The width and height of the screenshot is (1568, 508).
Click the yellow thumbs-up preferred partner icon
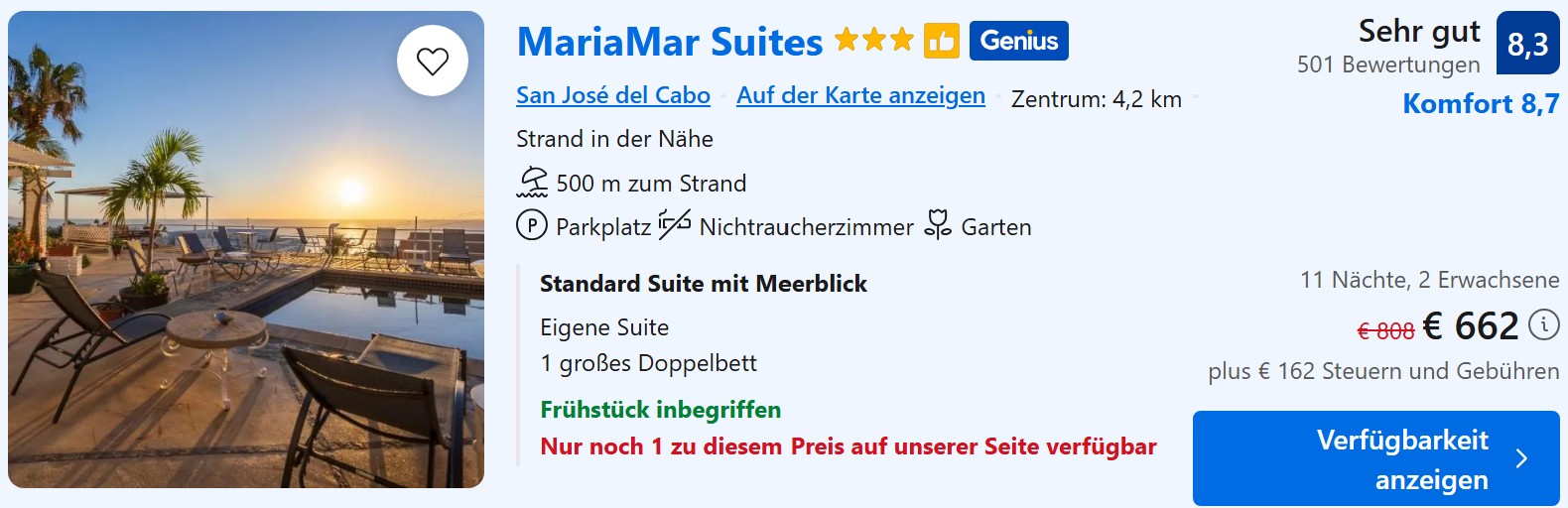pos(941,41)
